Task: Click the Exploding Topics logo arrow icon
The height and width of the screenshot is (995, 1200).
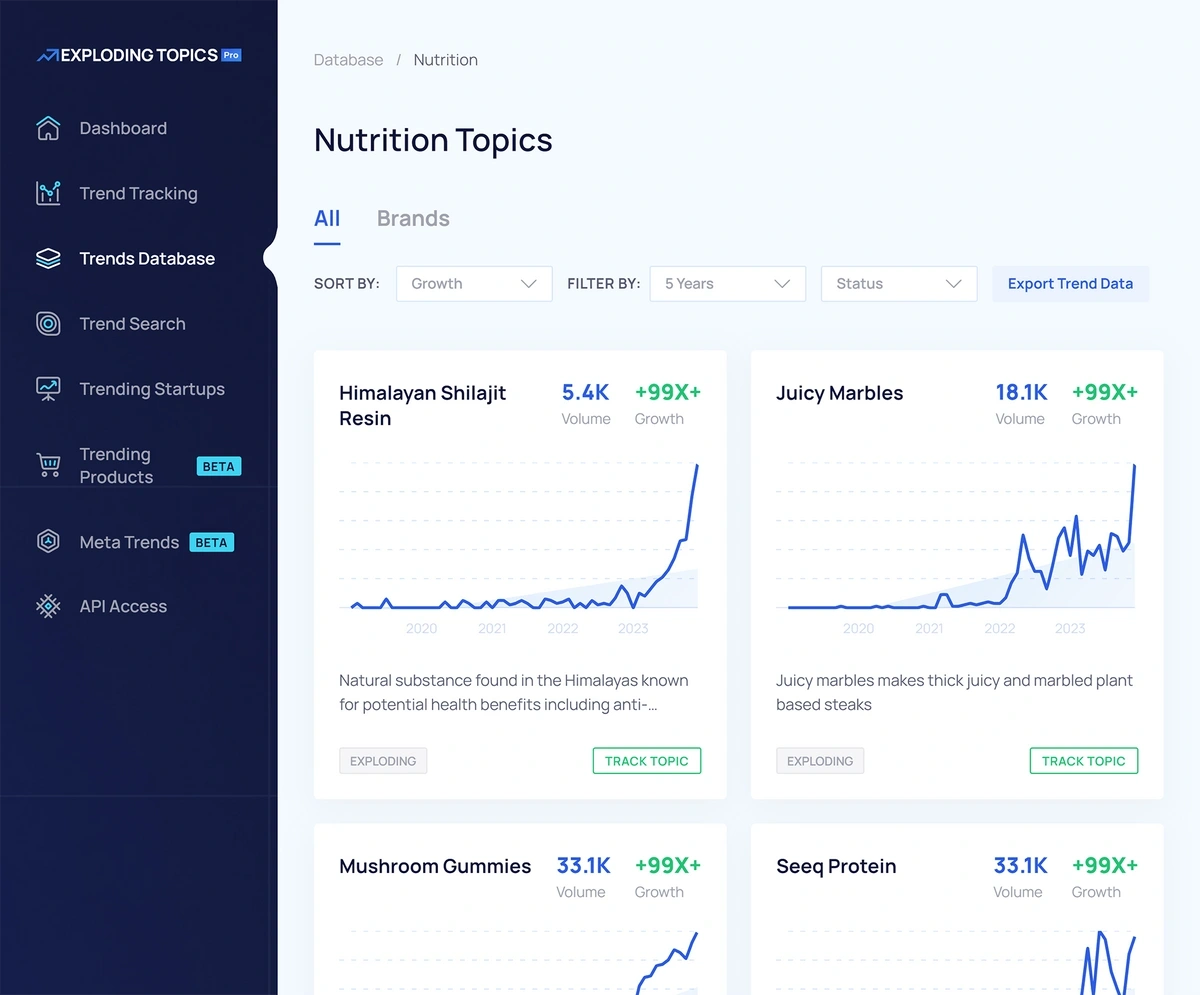Action: [x=47, y=56]
